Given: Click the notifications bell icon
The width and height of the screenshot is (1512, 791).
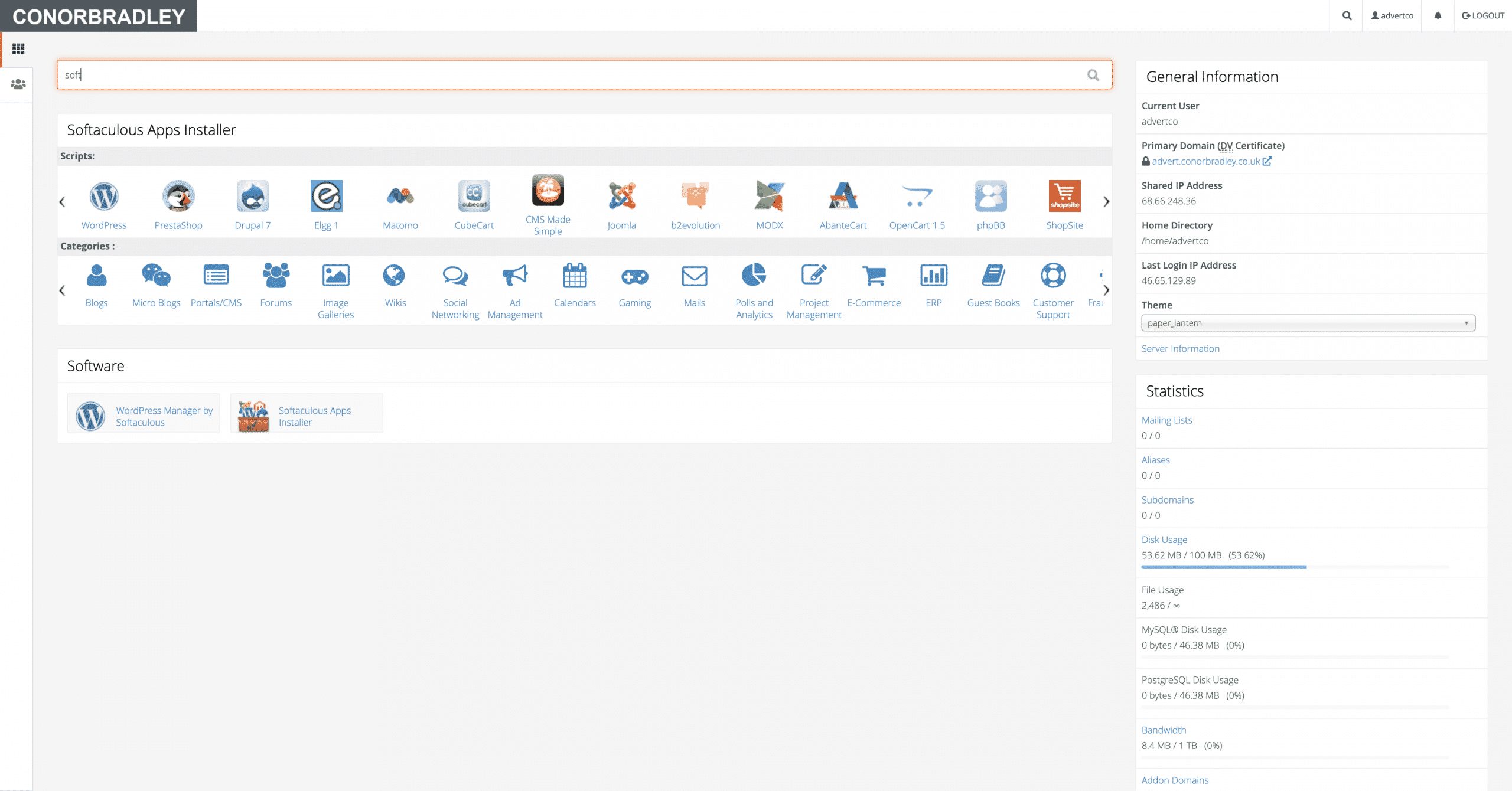Looking at the screenshot, I should coord(1438,16).
